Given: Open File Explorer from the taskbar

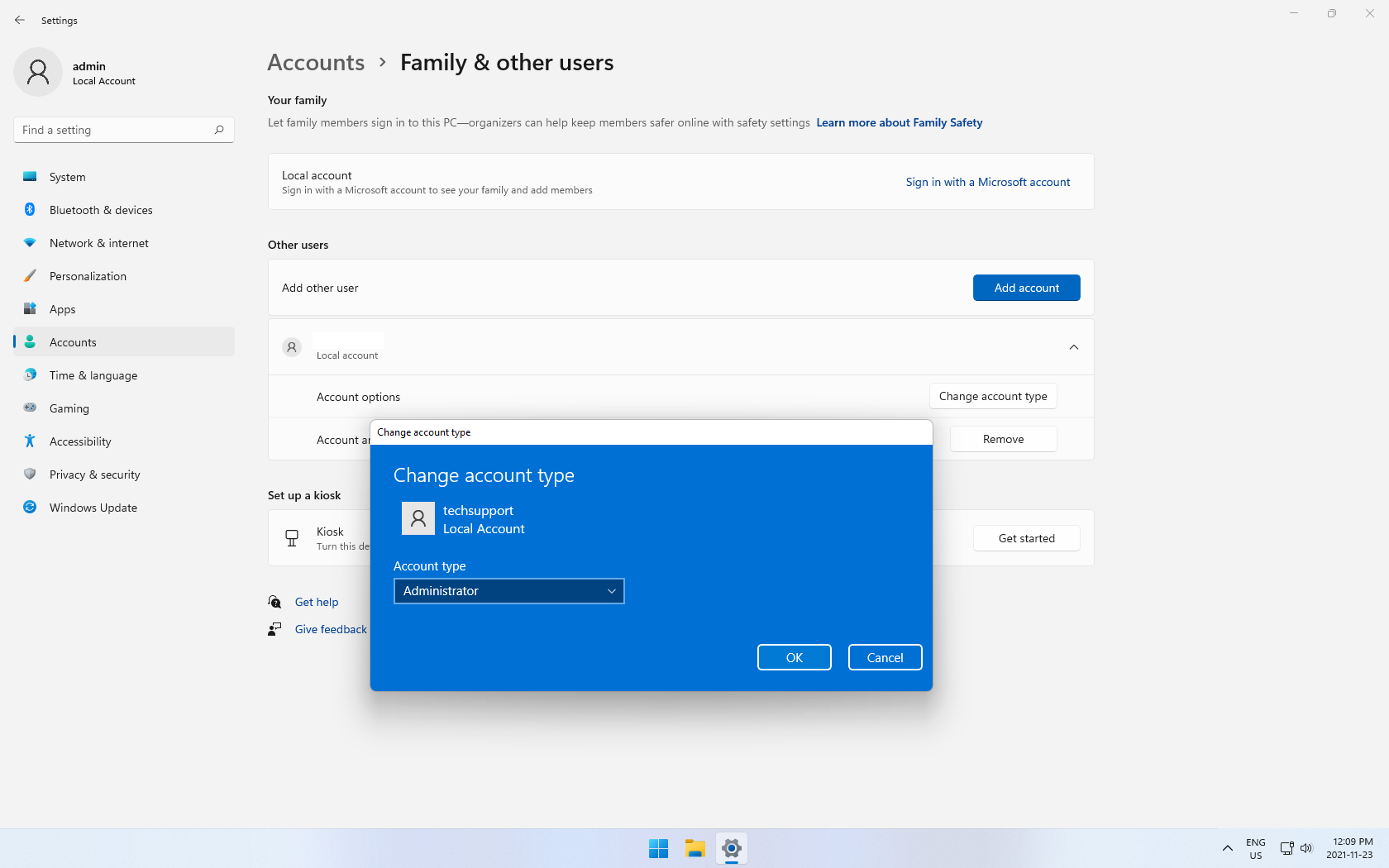Looking at the screenshot, I should 694,848.
